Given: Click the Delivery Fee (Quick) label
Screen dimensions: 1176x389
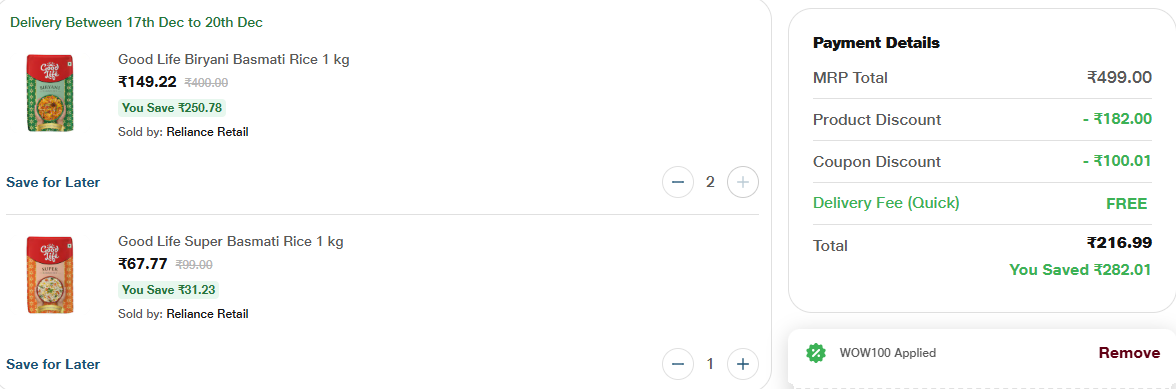Looking at the screenshot, I should pos(886,202).
